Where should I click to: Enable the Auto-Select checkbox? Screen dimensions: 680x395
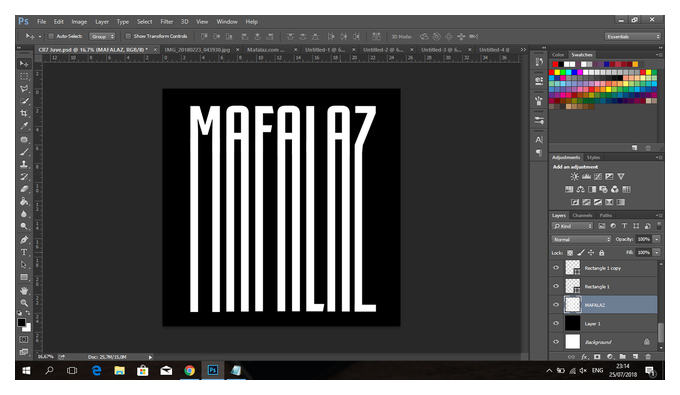tap(51, 36)
